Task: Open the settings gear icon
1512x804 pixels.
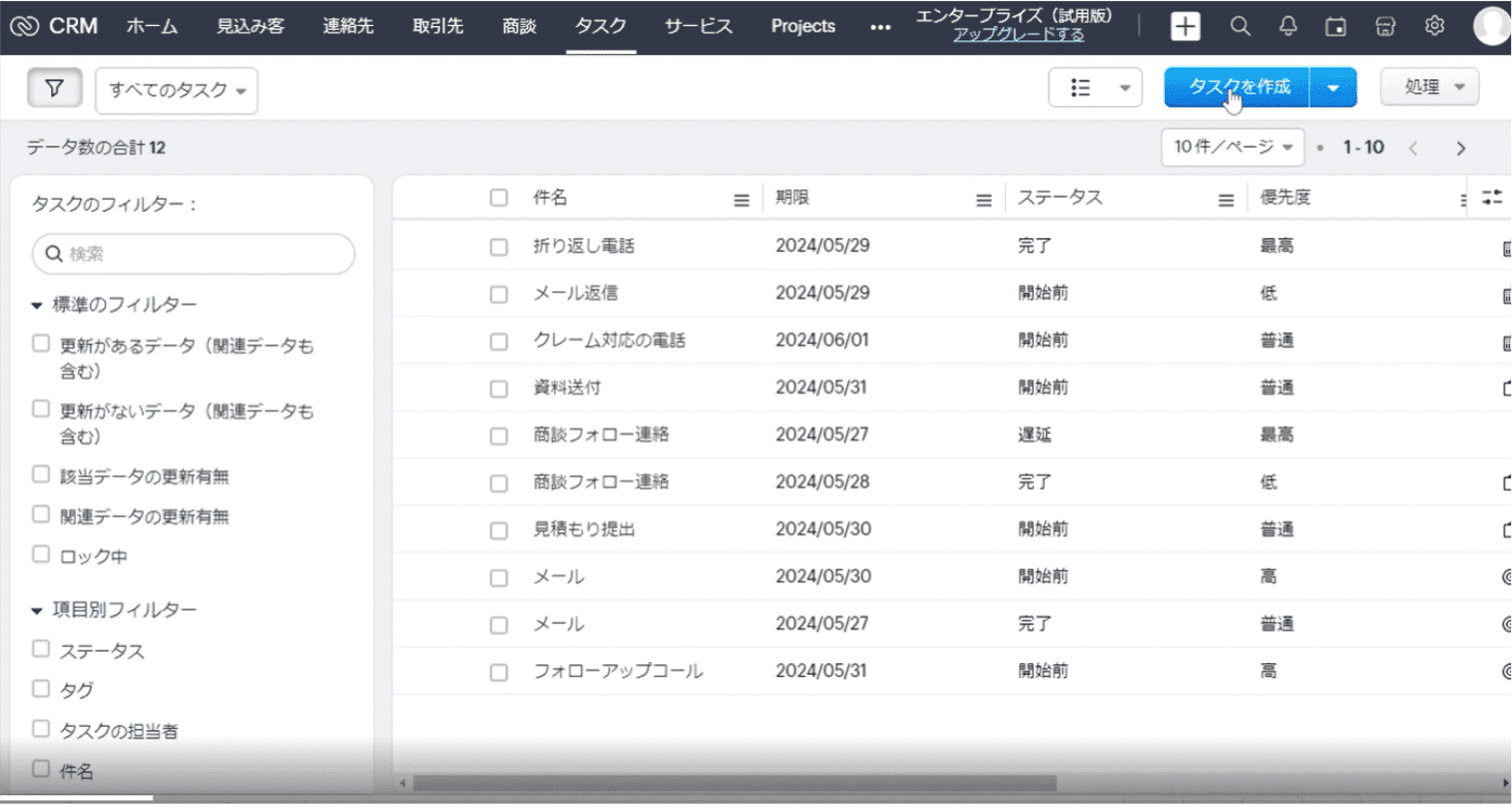Action: (1435, 26)
